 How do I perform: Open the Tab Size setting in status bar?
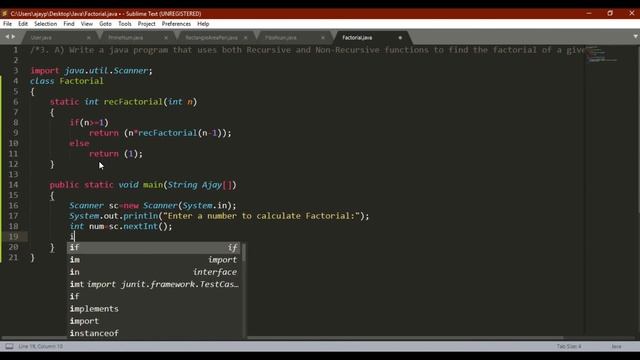pyautogui.click(x=569, y=347)
